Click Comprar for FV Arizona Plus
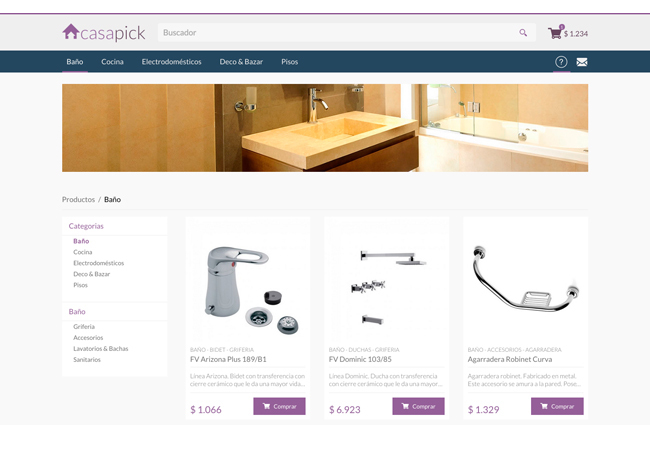The width and height of the screenshot is (650, 450). [x=279, y=406]
